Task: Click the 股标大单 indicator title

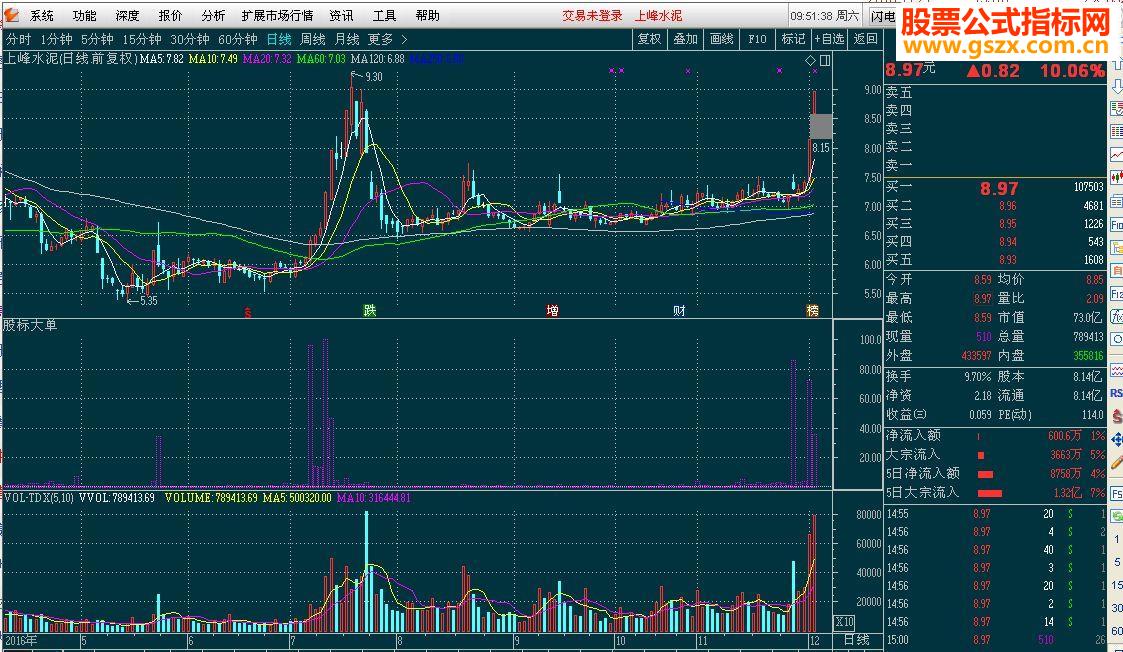Action: [x=30, y=325]
